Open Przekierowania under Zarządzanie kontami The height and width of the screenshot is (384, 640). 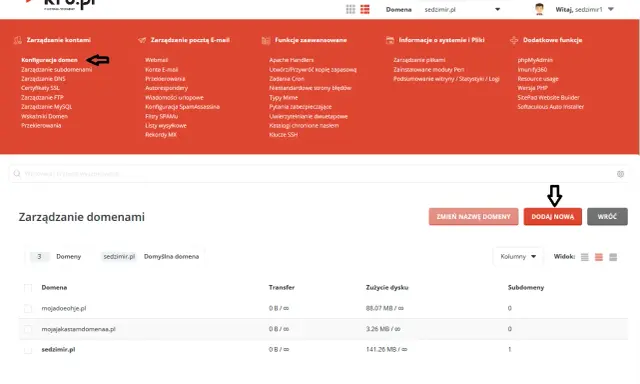(41, 125)
